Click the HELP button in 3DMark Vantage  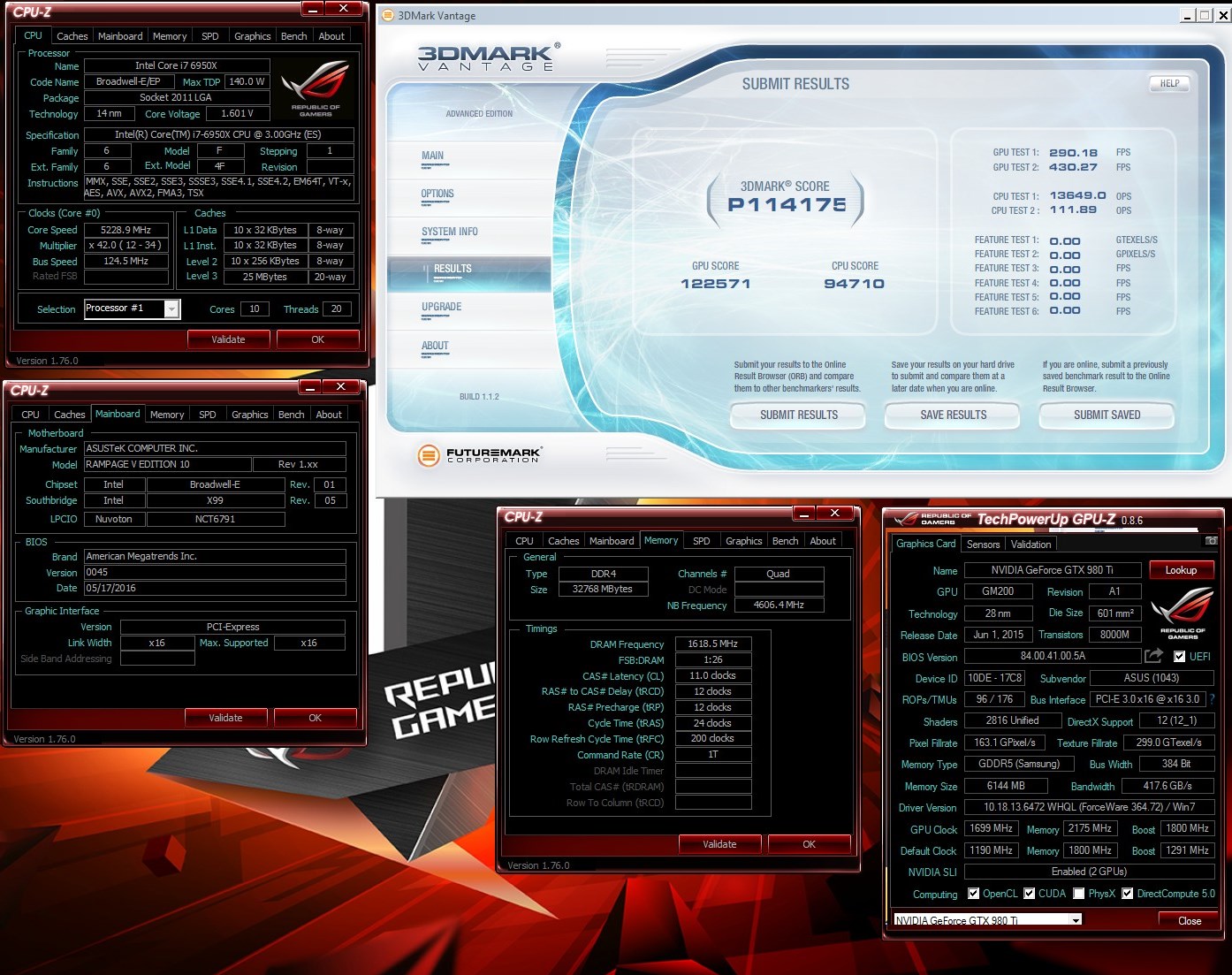(x=1169, y=83)
